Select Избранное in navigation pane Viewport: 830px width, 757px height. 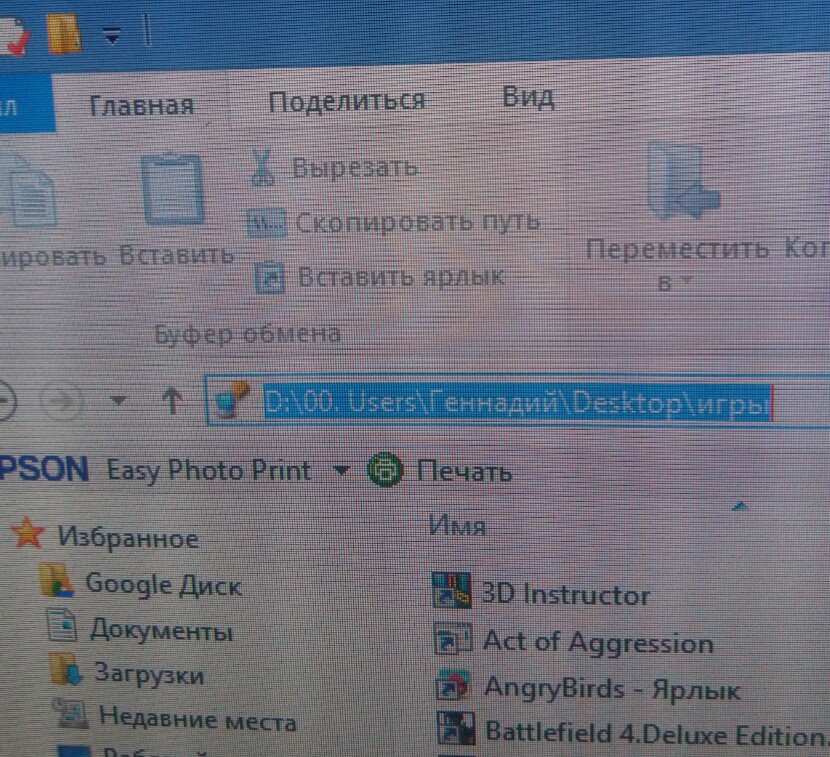click(x=128, y=538)
